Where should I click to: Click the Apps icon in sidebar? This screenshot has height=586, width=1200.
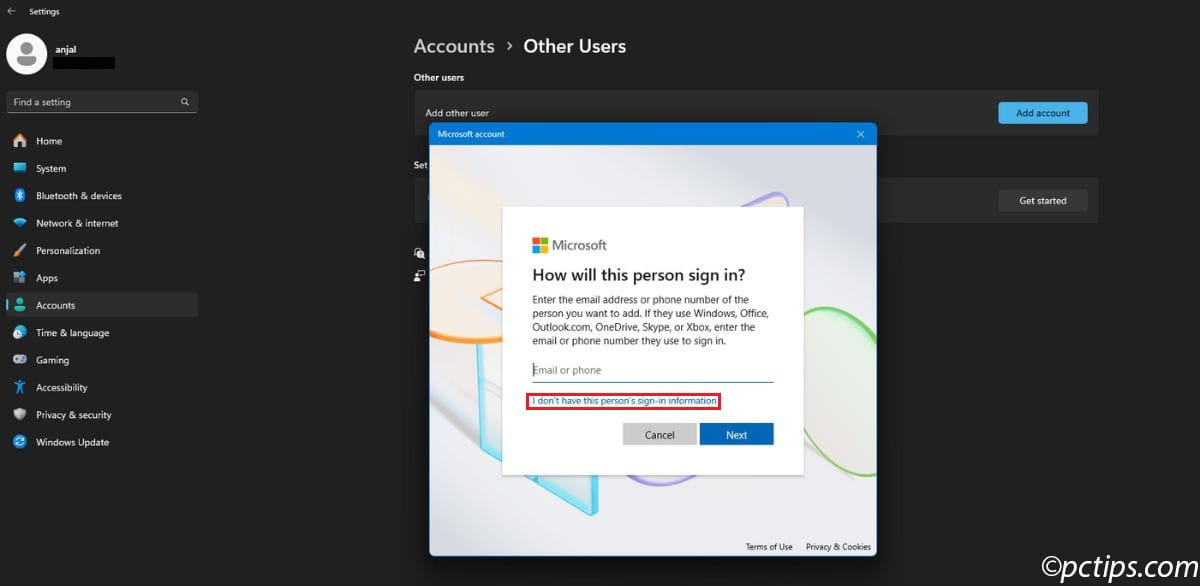20,278
